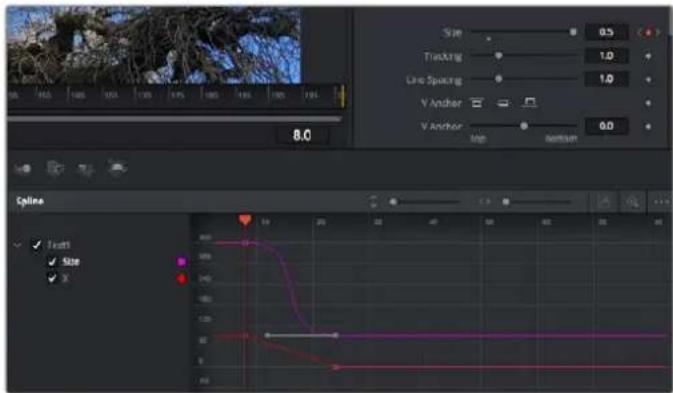Open the Spline editor options menu (three dots)

[661, 201]
